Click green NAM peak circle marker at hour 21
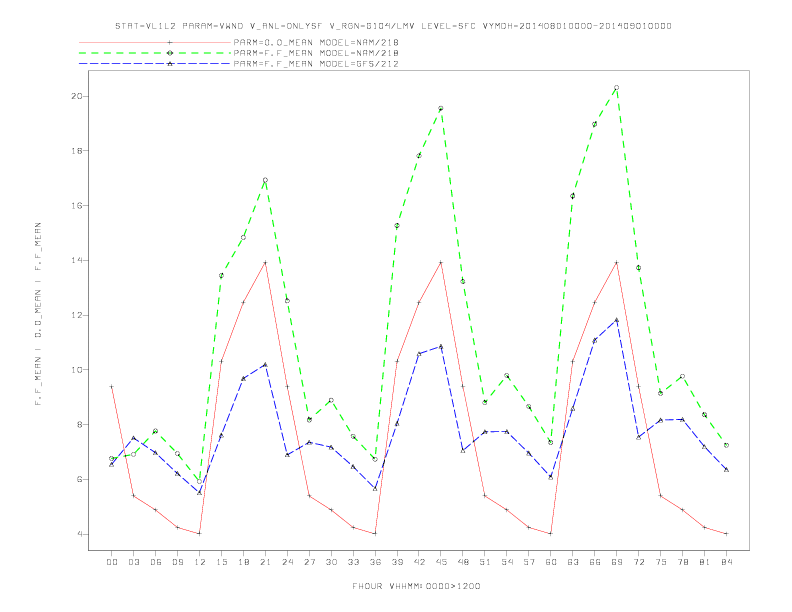Viewport: 792px width, 612px height. click(265, 180)
